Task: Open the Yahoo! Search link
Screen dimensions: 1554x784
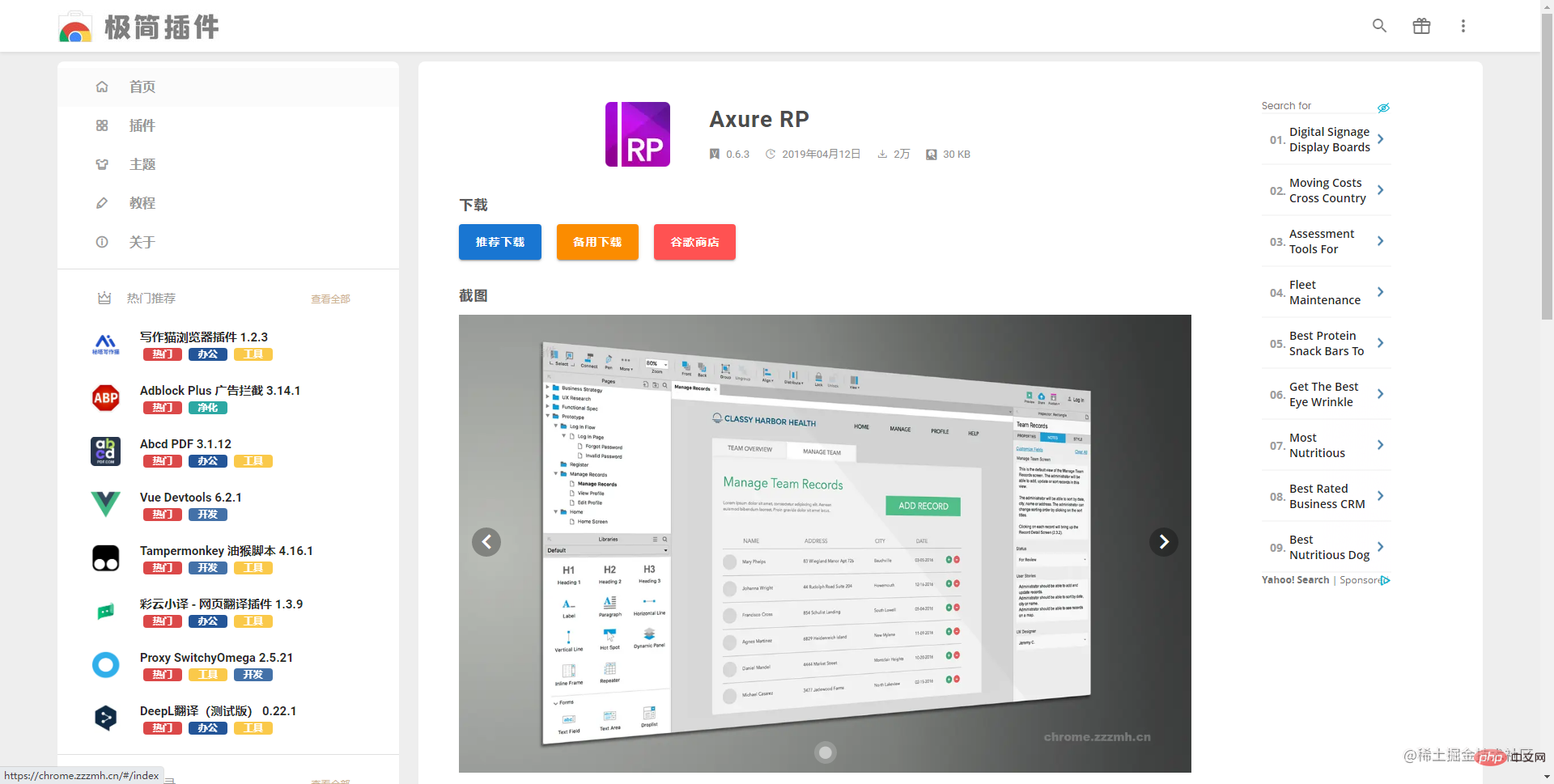Action: tap(1295, 580)
